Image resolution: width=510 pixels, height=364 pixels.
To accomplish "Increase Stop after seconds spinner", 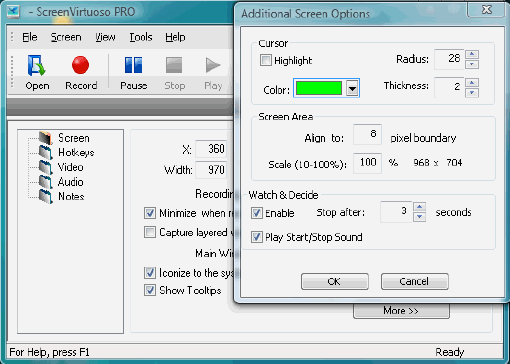I will click(x=419, y=207).
